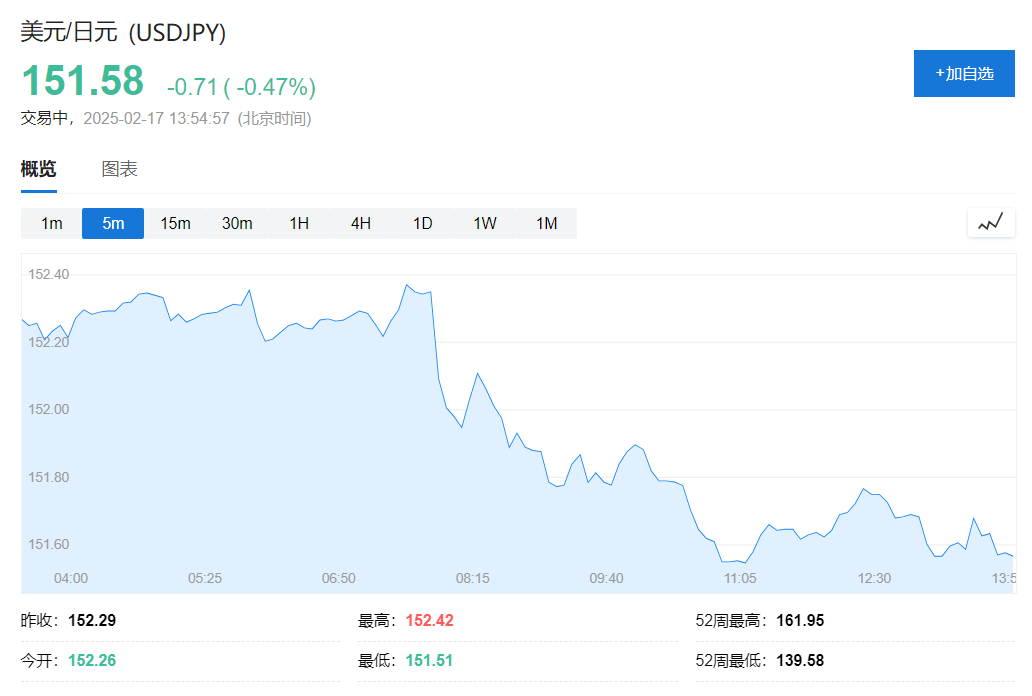1032x696 pixels.
Task: Select the 1W weekly timeframe
Action: pyautogui.click(x=484, y=223)
